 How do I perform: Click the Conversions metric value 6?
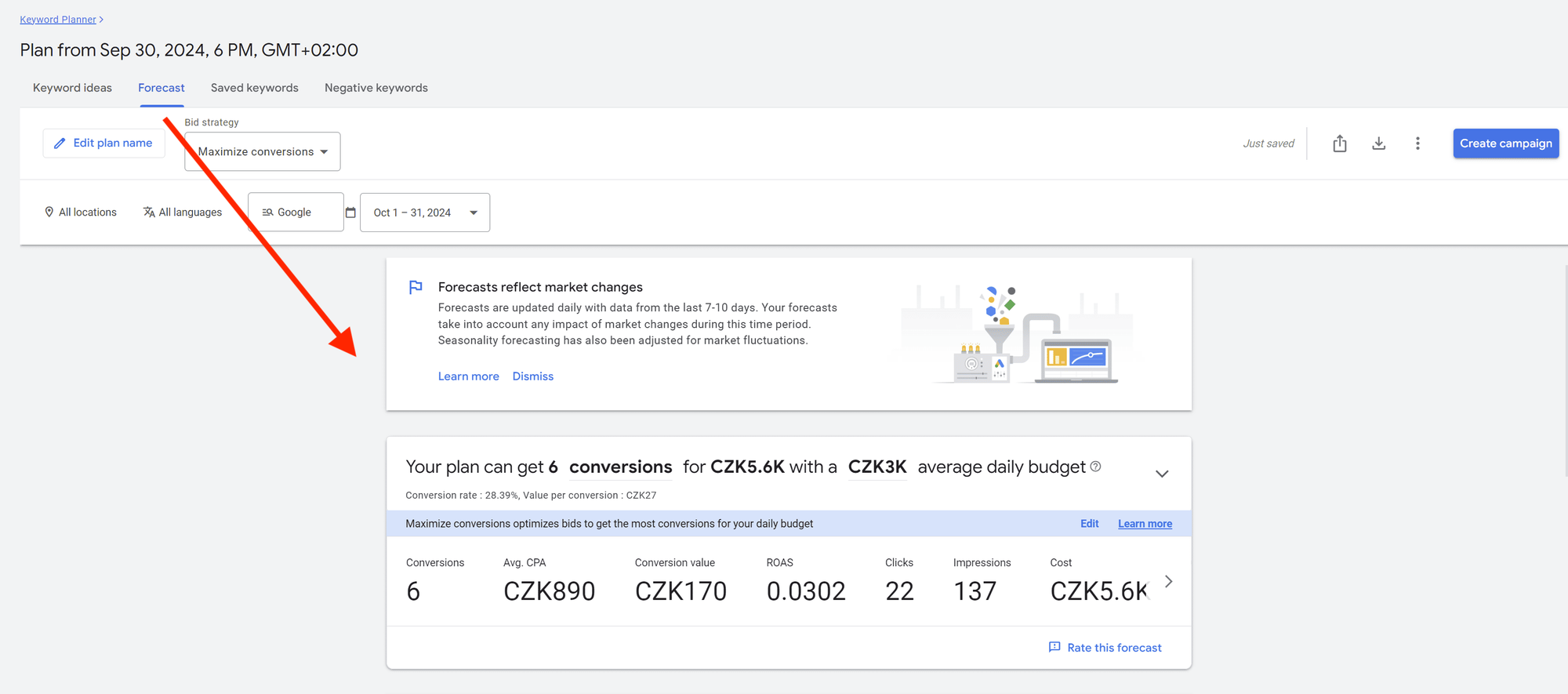click(x=413, y=591)
